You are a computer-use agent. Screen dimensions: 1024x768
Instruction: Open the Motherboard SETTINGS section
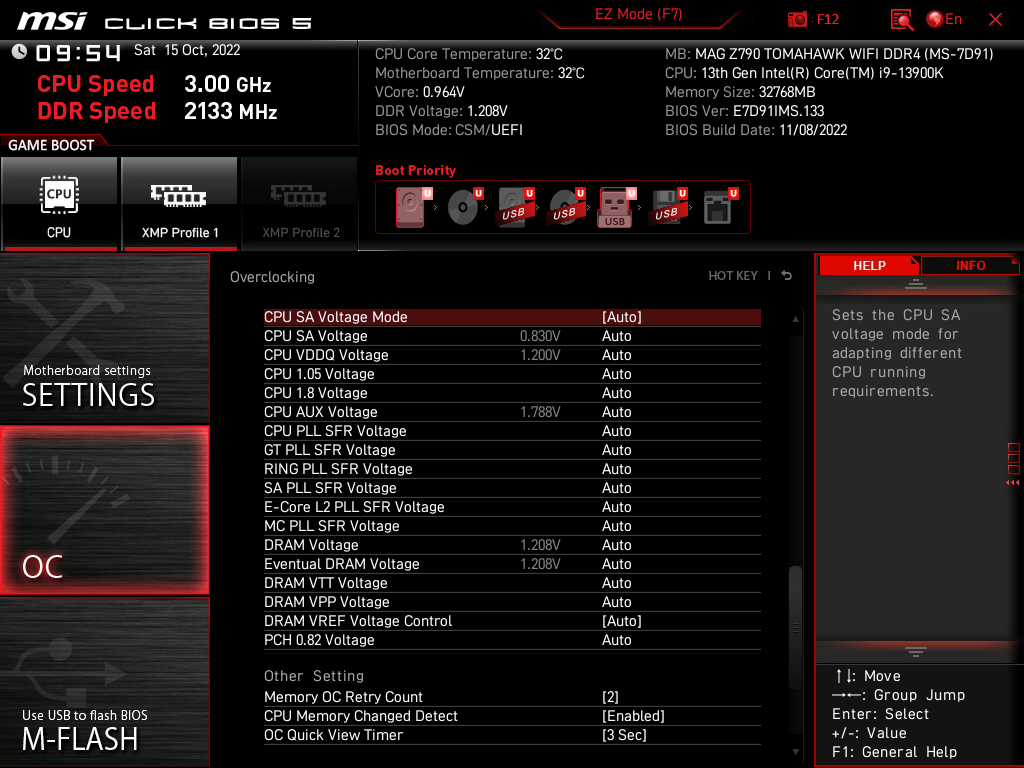click(x=104, y=338)
